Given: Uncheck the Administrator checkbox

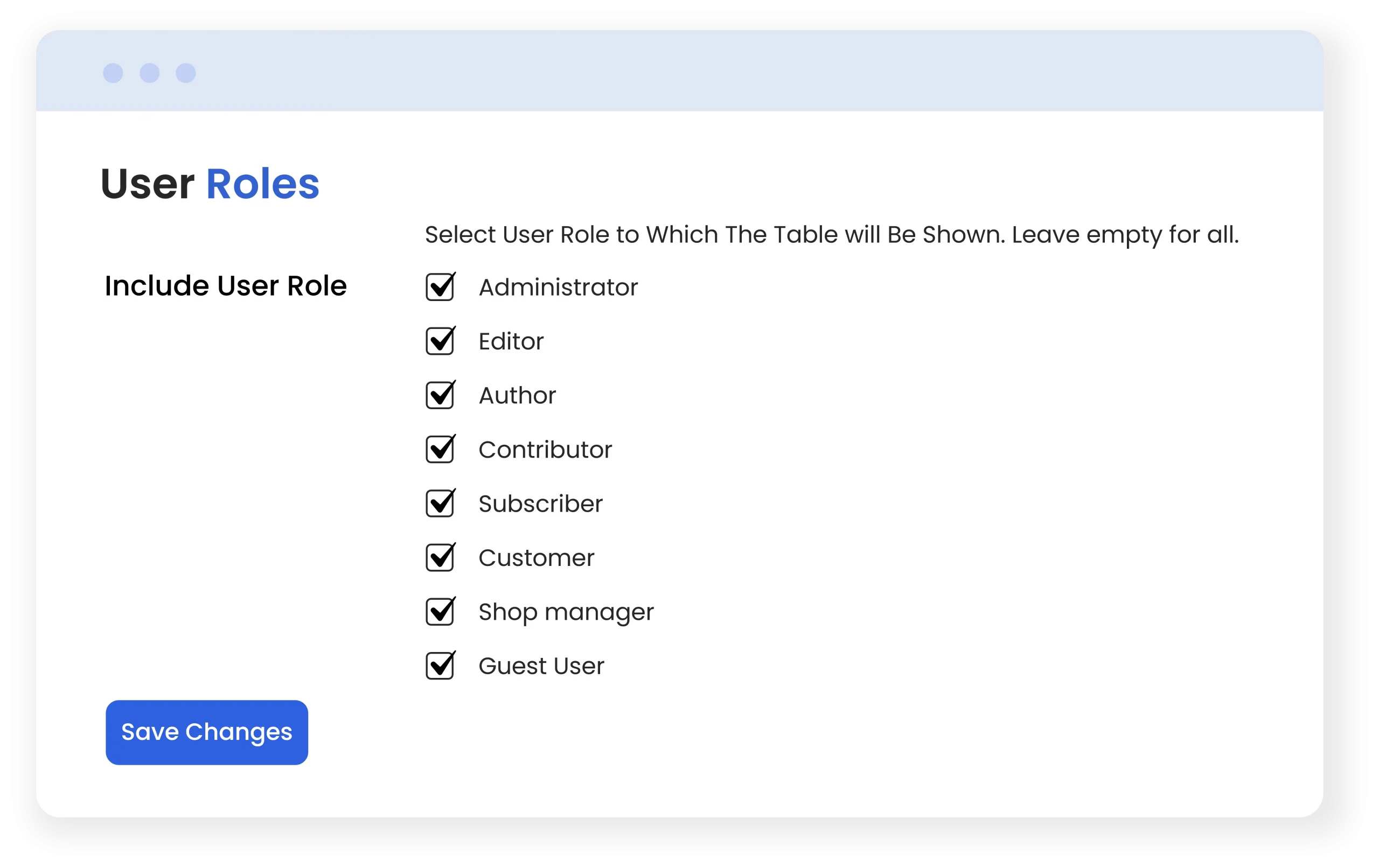Looking at the screenshot, I should tap(440, 288).
